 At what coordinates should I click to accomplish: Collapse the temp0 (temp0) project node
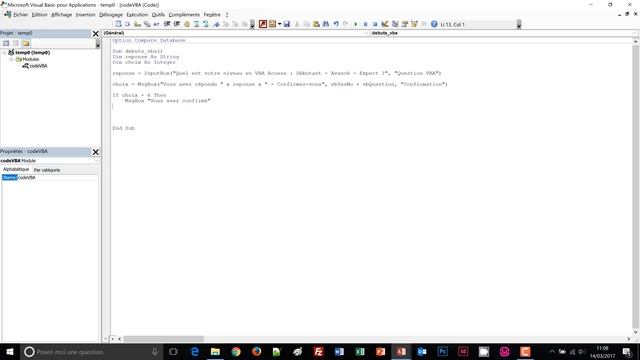[x=4, y=53]
